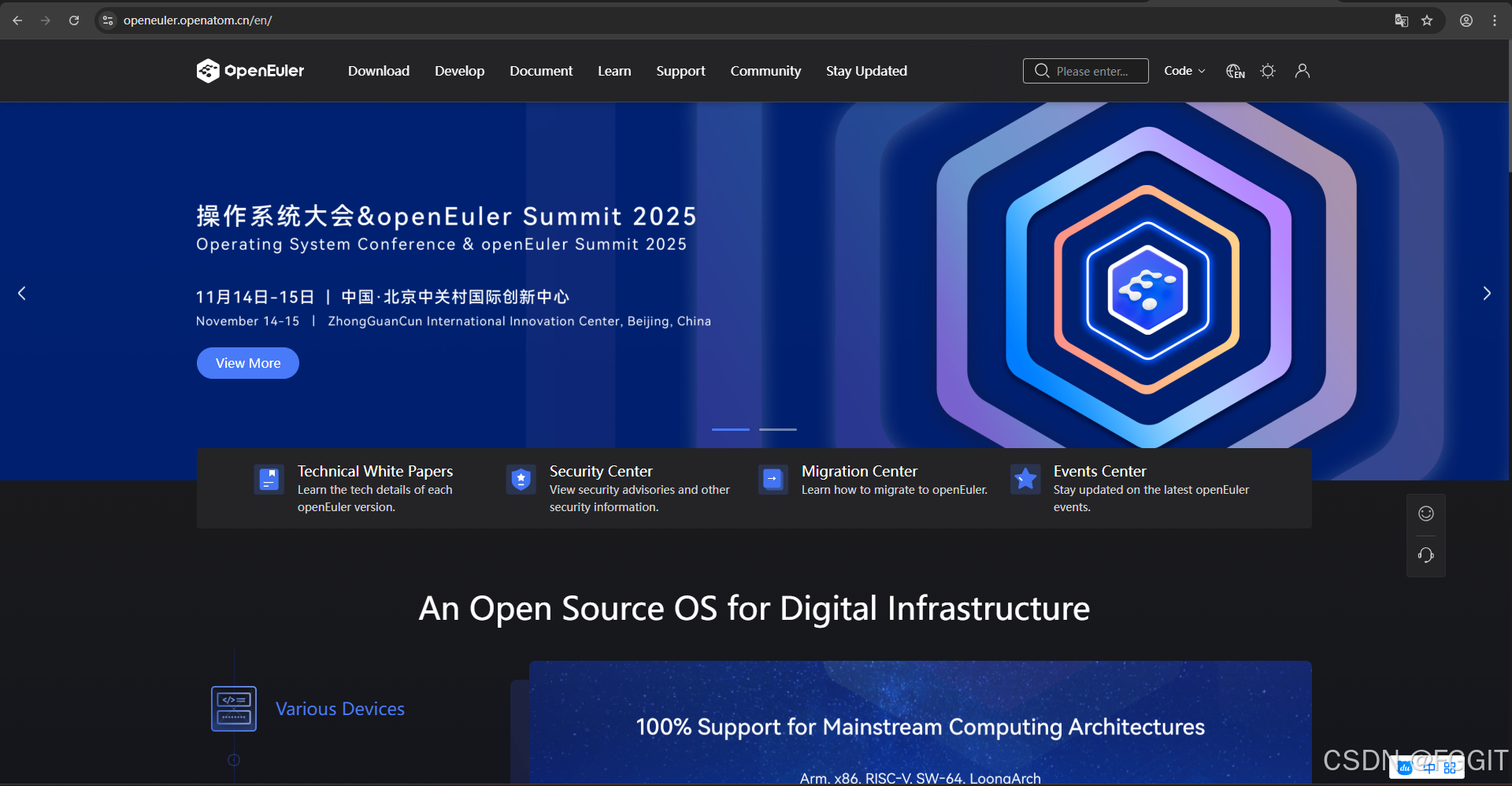Viewport: 1512px width, 786px height.
Task: Click the site search input field
Action: [x=1086, y=71]
